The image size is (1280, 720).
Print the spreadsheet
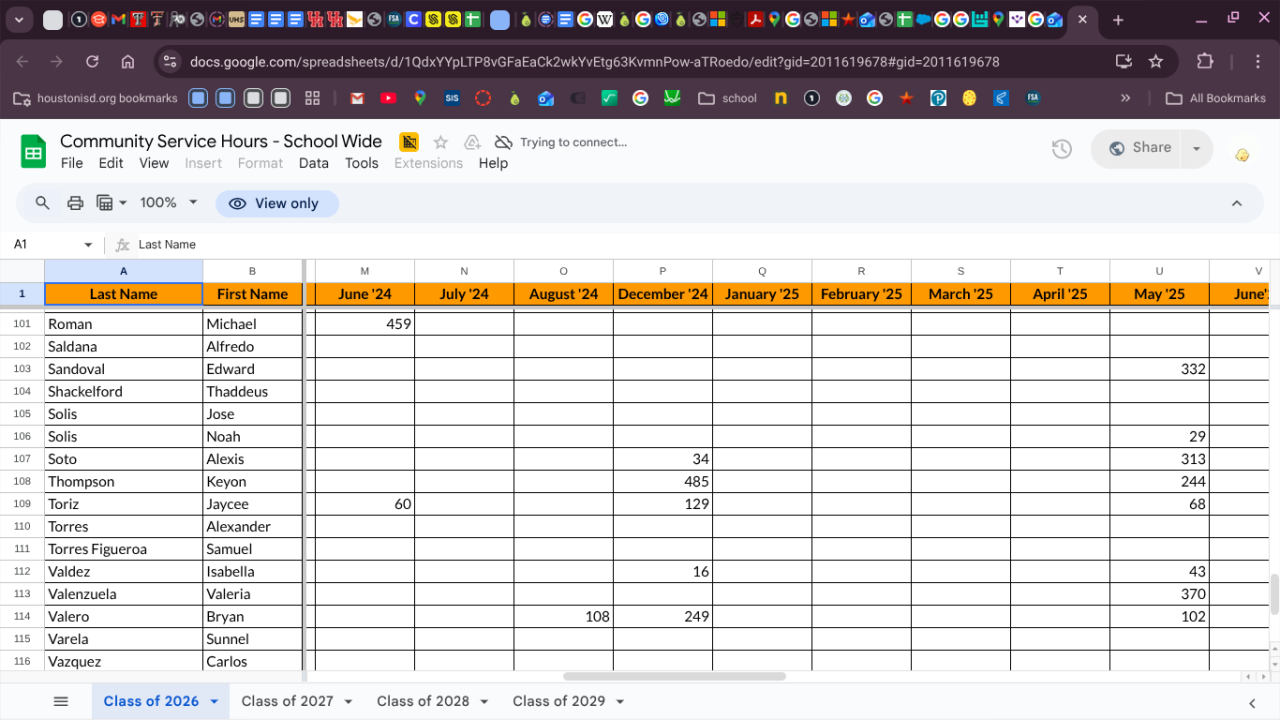pos(75,203)
